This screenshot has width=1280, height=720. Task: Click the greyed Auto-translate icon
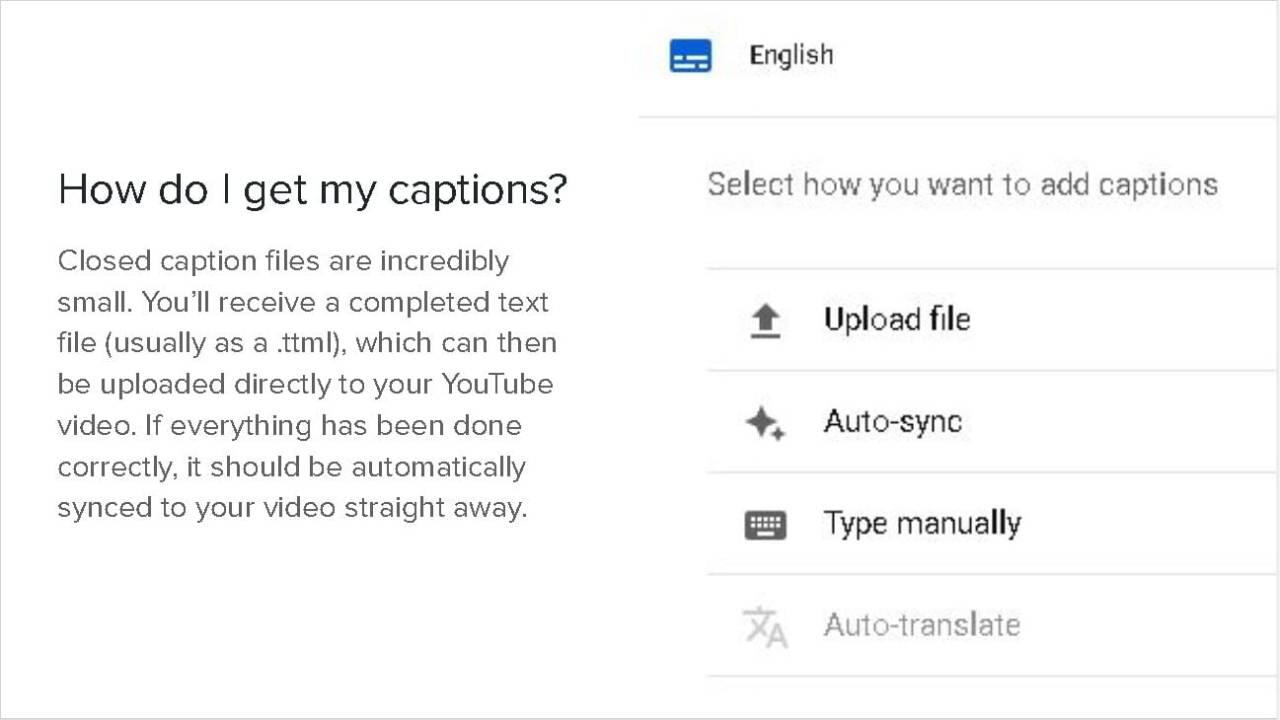click(765, 627)
